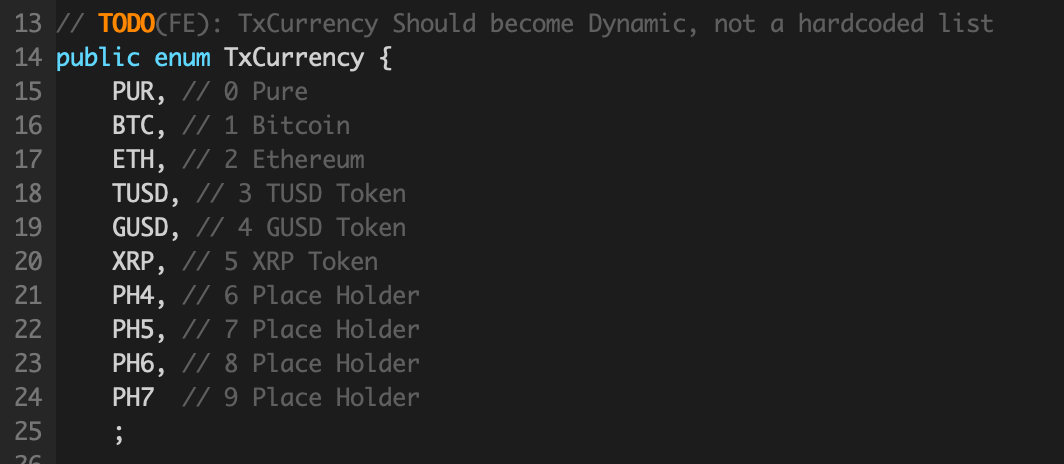Select line number 15 in gutter
The width and height of the screenshot is (1064, 464).
[x=28, y=92]
